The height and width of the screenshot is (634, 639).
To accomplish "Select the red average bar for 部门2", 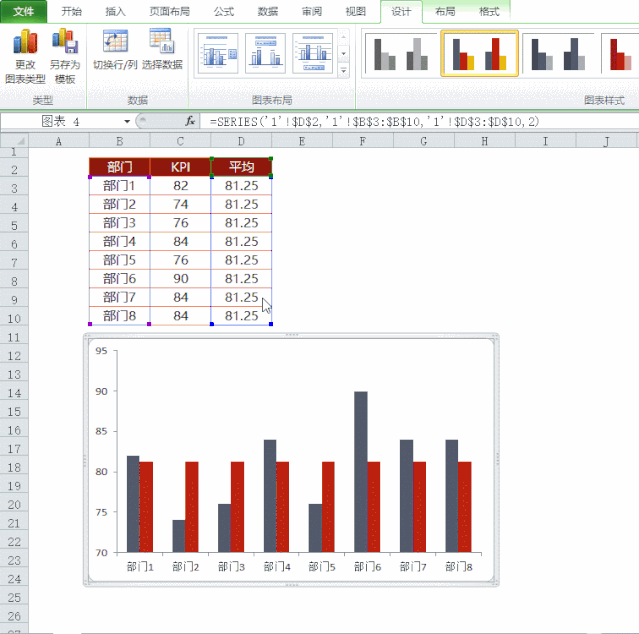I will [192, 507].
